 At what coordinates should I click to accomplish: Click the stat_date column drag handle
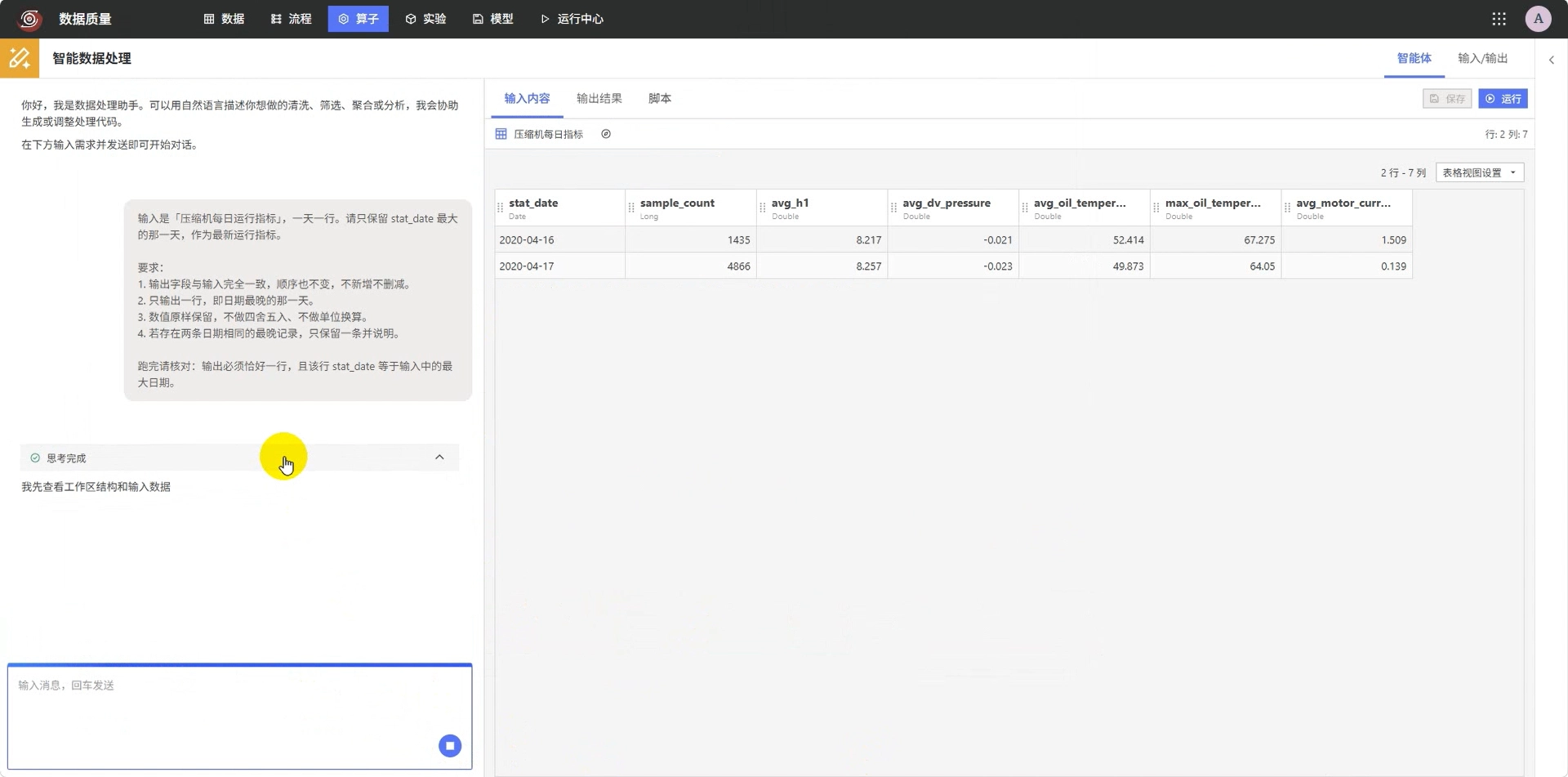(501, 208)
